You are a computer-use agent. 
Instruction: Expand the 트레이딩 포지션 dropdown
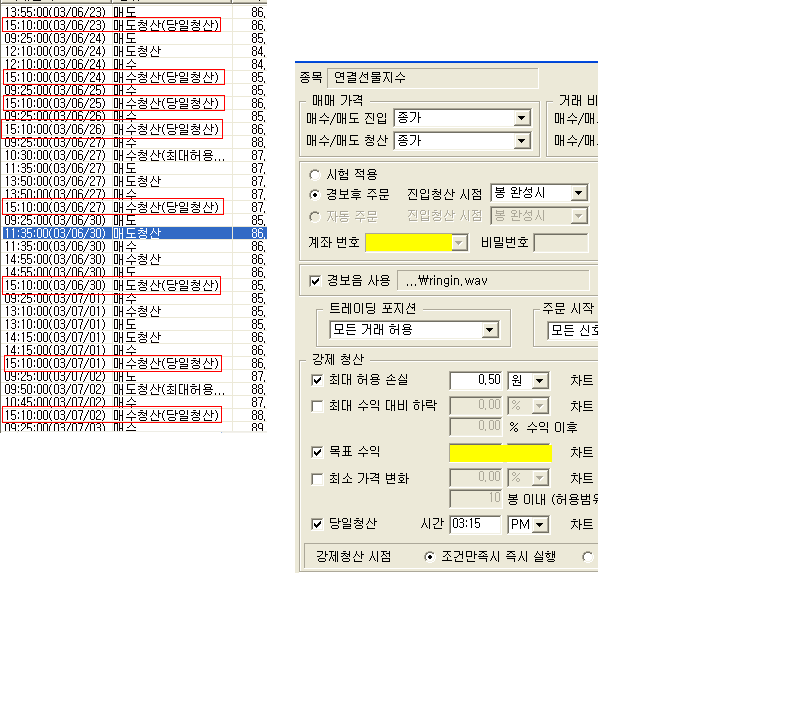489,330
